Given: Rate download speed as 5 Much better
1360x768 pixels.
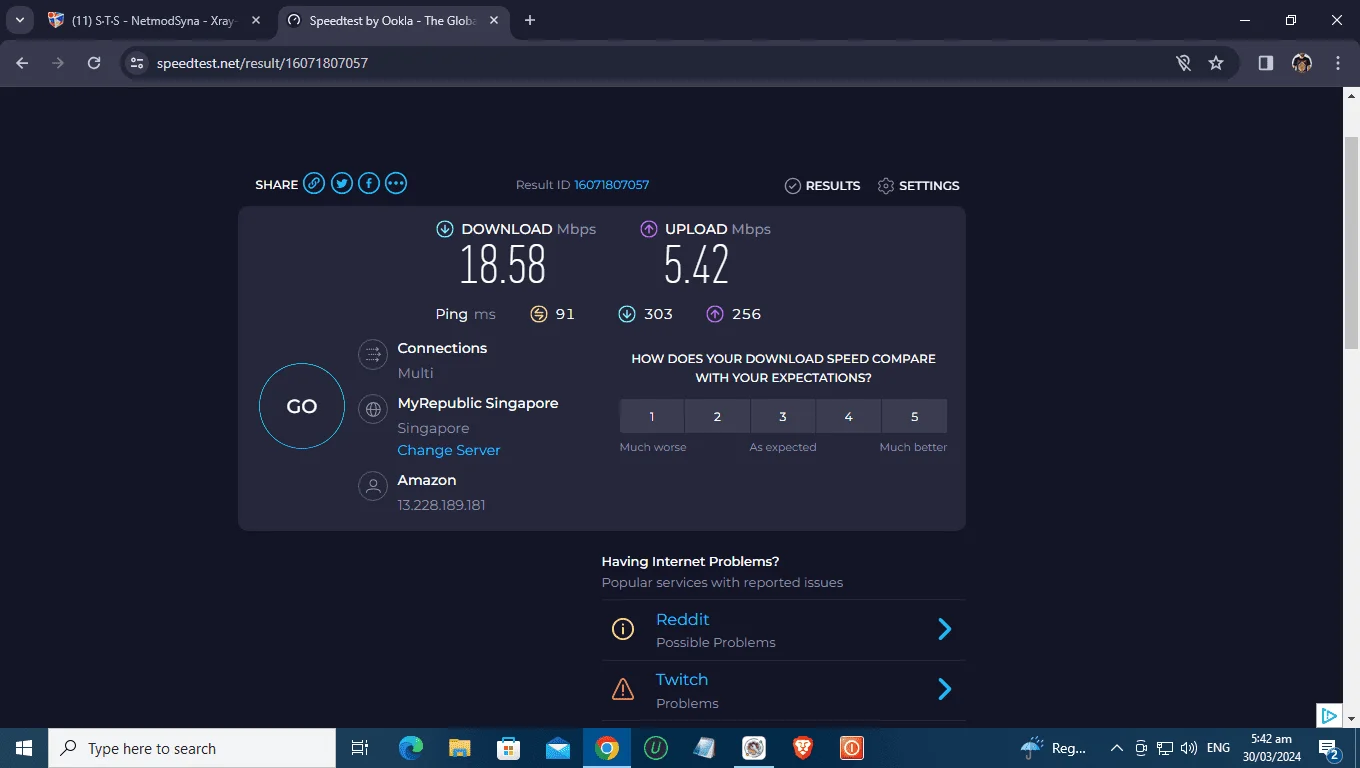Looking at the screenshot, I should 914,416.
